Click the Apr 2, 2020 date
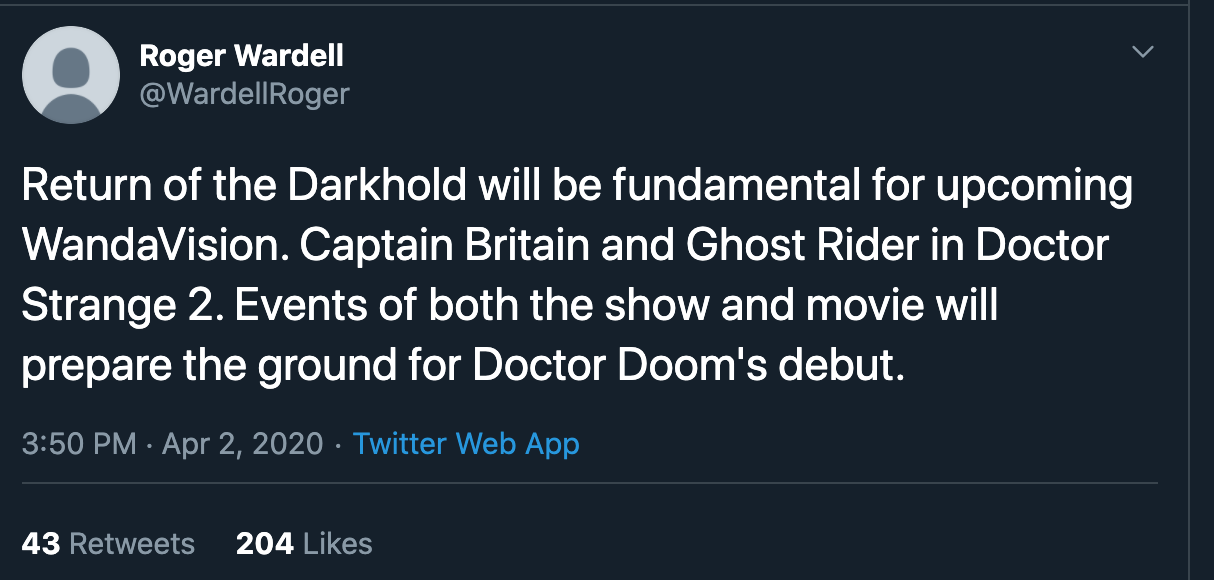The width and height of the screenshot is (1214, 580). point(242,443)
